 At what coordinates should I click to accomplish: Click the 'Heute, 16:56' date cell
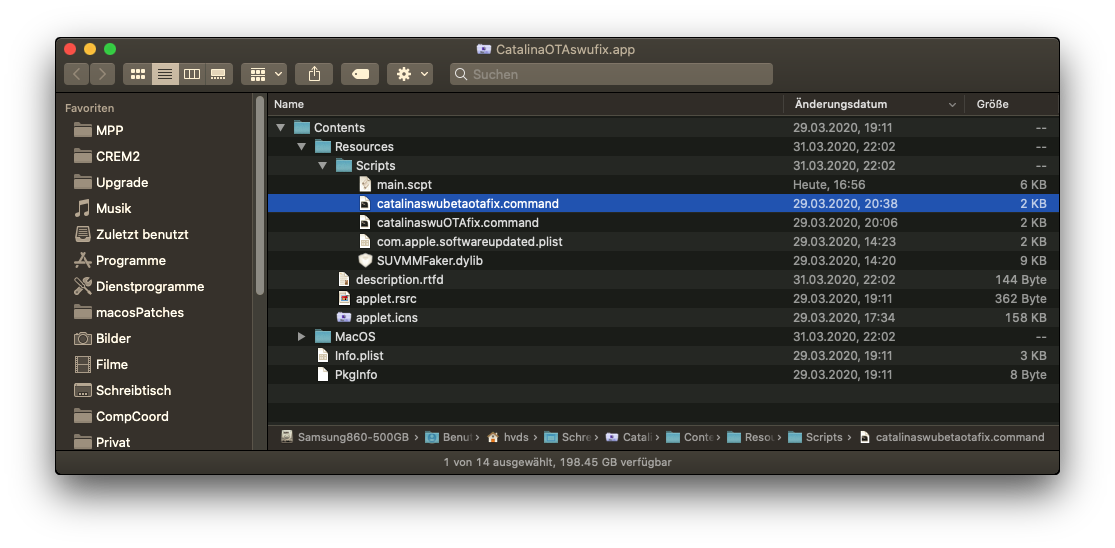[x=829, y=185]
